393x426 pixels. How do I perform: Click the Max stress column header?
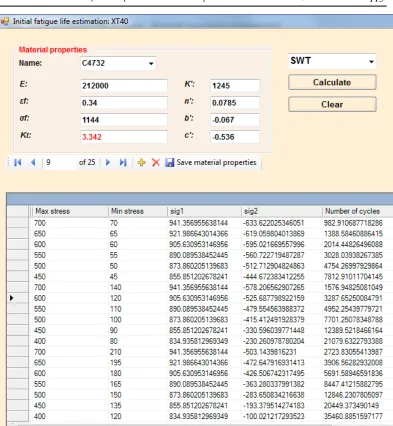tap(68, 211)
